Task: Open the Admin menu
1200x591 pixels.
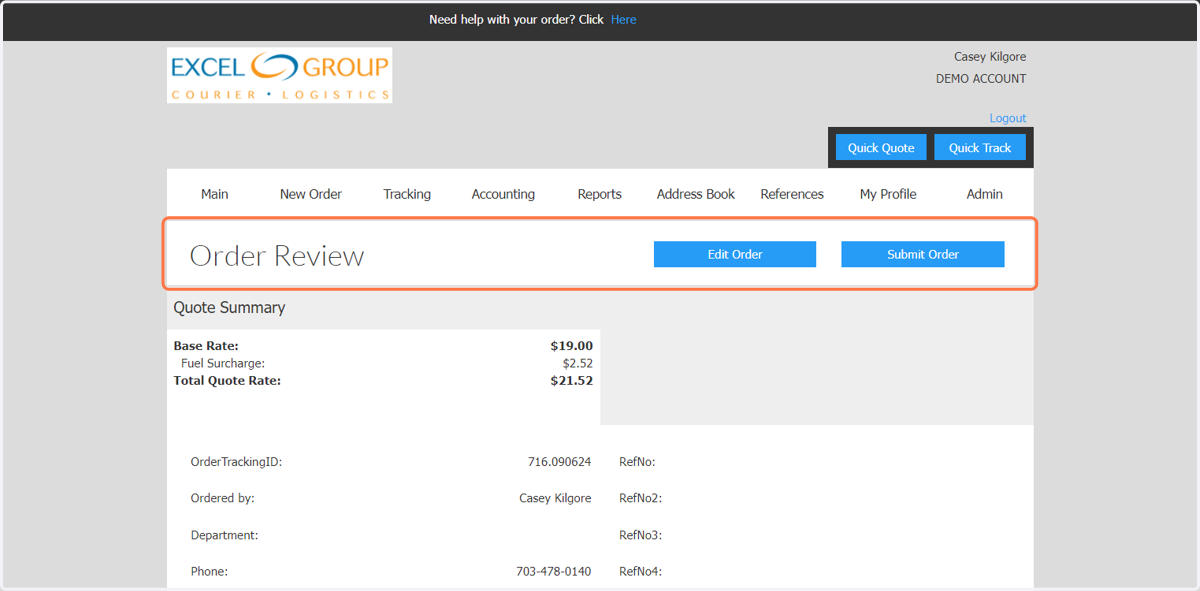Action: (x=984, y=194)
